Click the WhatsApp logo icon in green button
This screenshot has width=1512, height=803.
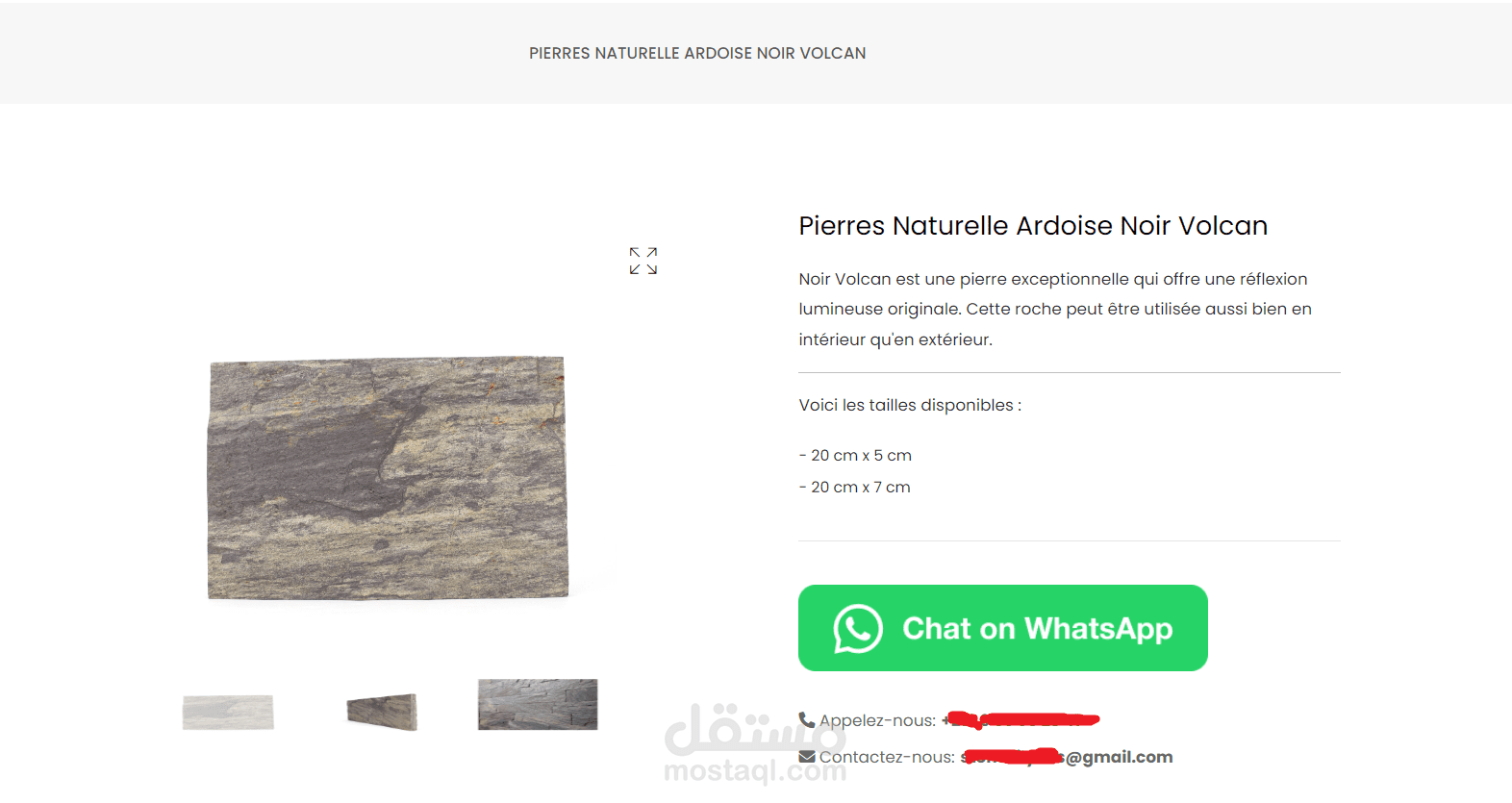pos(858,629)
